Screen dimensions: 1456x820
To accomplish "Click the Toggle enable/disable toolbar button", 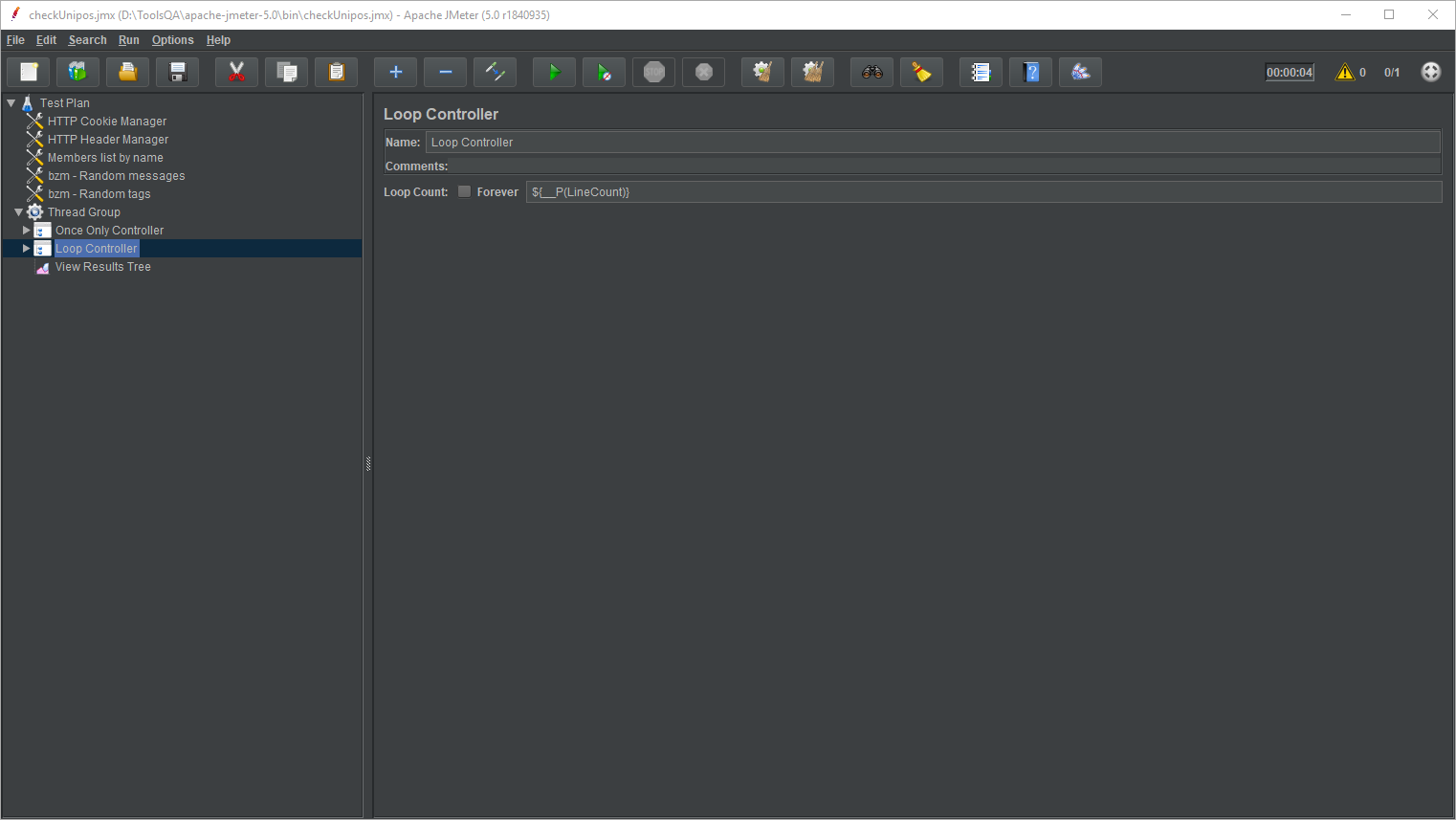I will point(495,73).
